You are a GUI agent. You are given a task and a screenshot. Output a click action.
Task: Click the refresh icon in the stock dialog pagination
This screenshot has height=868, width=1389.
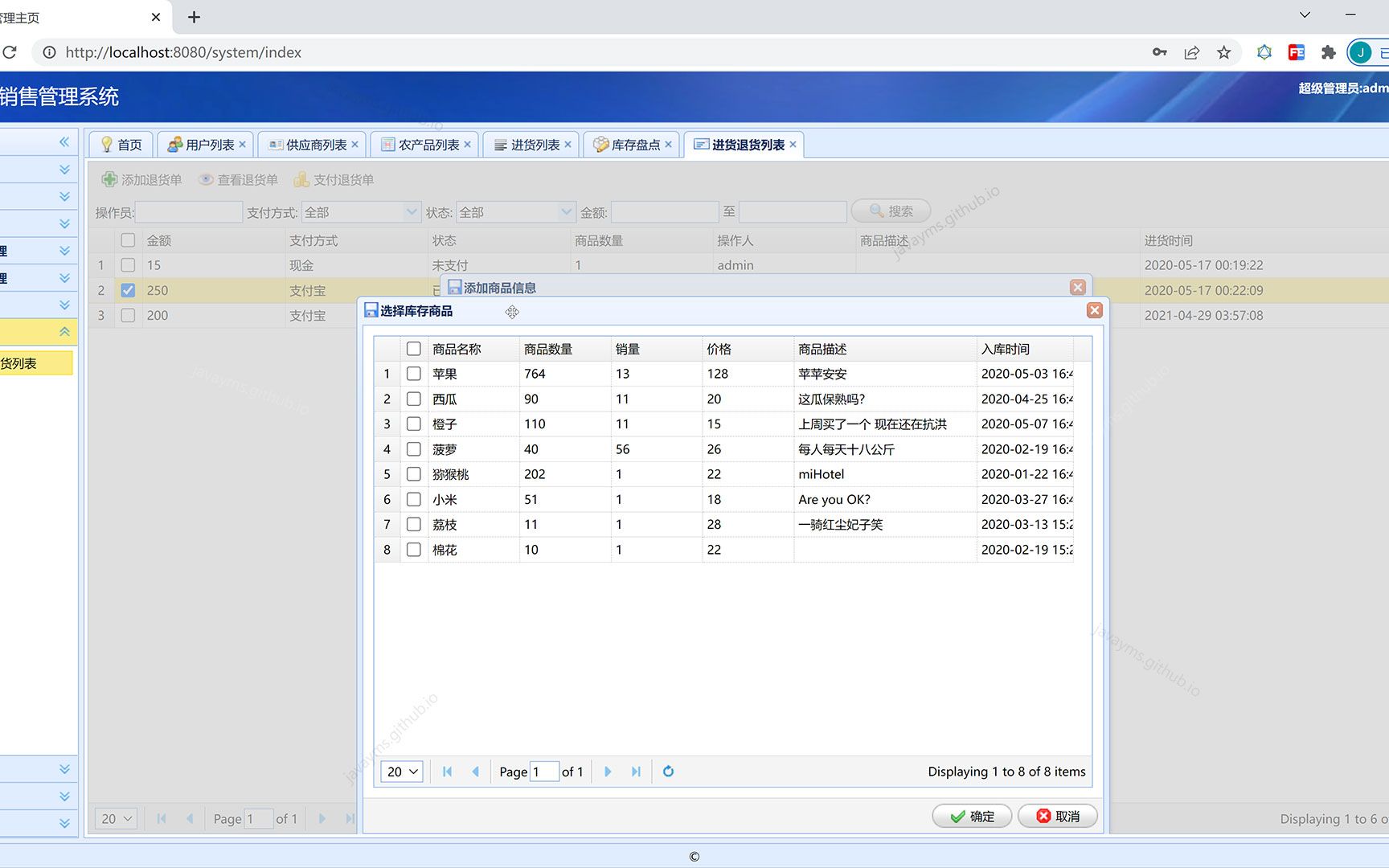[x=668, y=771]
